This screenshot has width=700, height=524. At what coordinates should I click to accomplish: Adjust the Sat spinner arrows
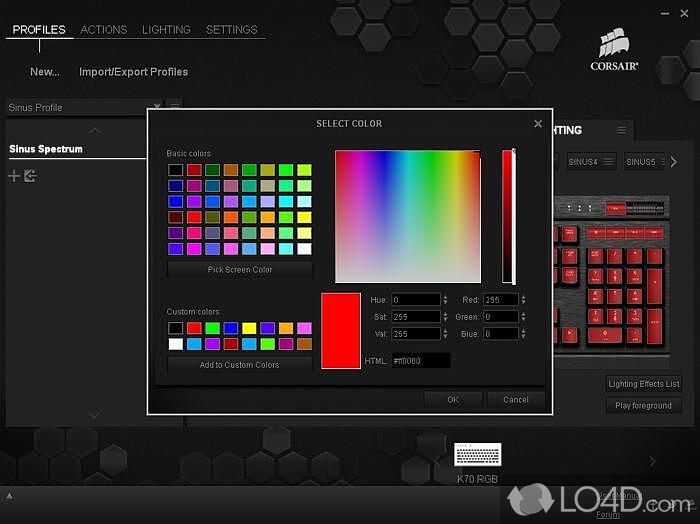pos(445,316)
